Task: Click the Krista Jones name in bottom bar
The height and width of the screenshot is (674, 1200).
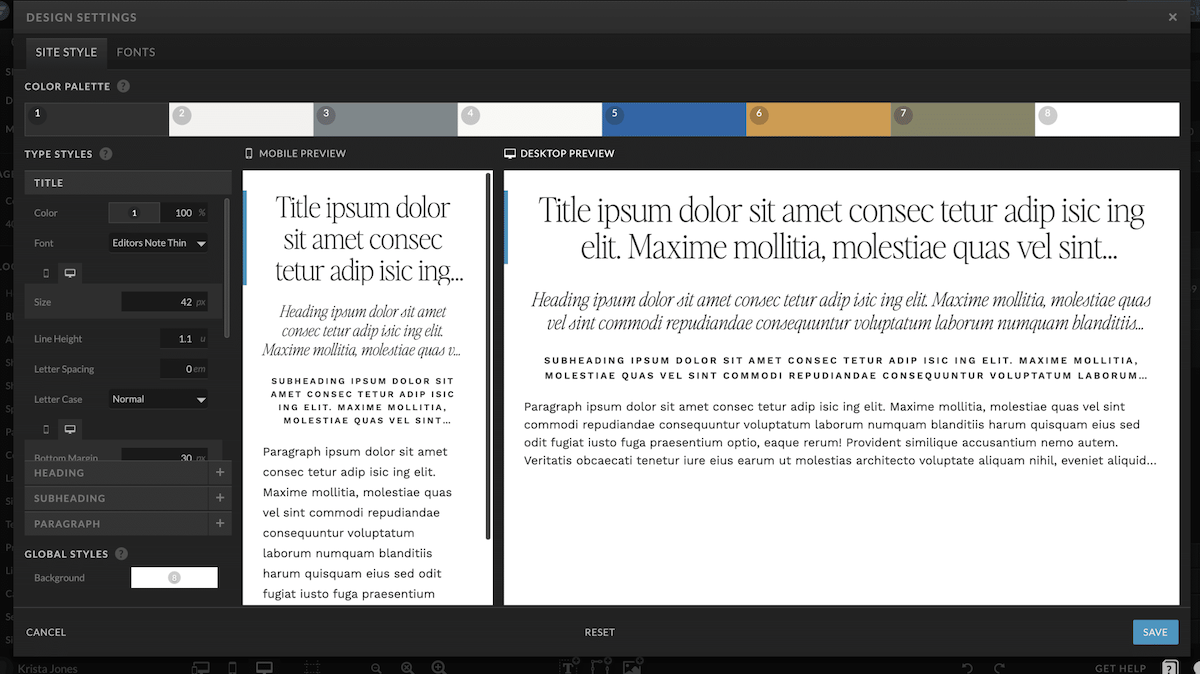Action: tap(47, 668)
